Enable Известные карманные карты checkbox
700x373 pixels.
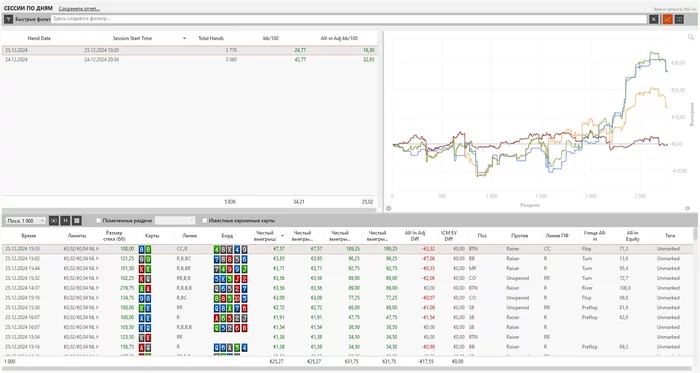pos(204,220)
